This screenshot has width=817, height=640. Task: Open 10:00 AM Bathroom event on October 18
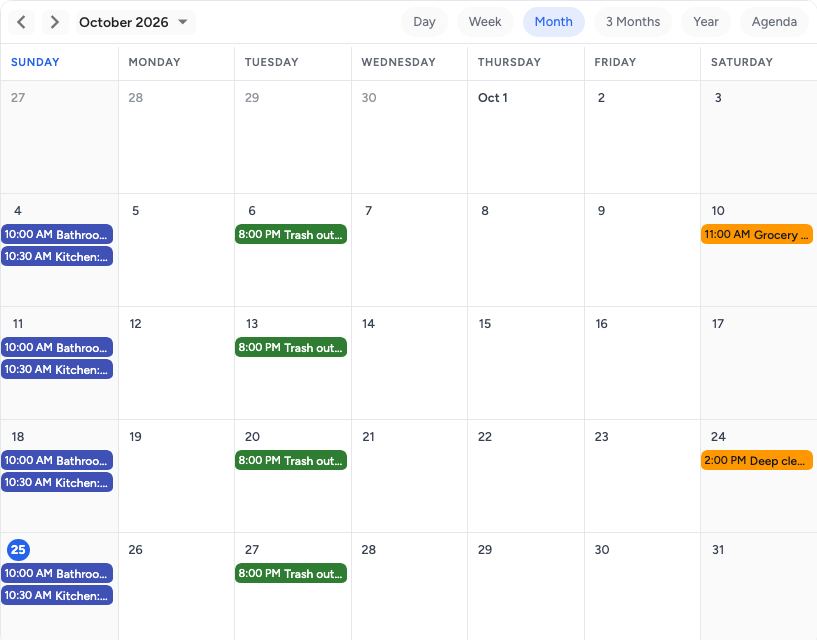[x=57, y=461]
